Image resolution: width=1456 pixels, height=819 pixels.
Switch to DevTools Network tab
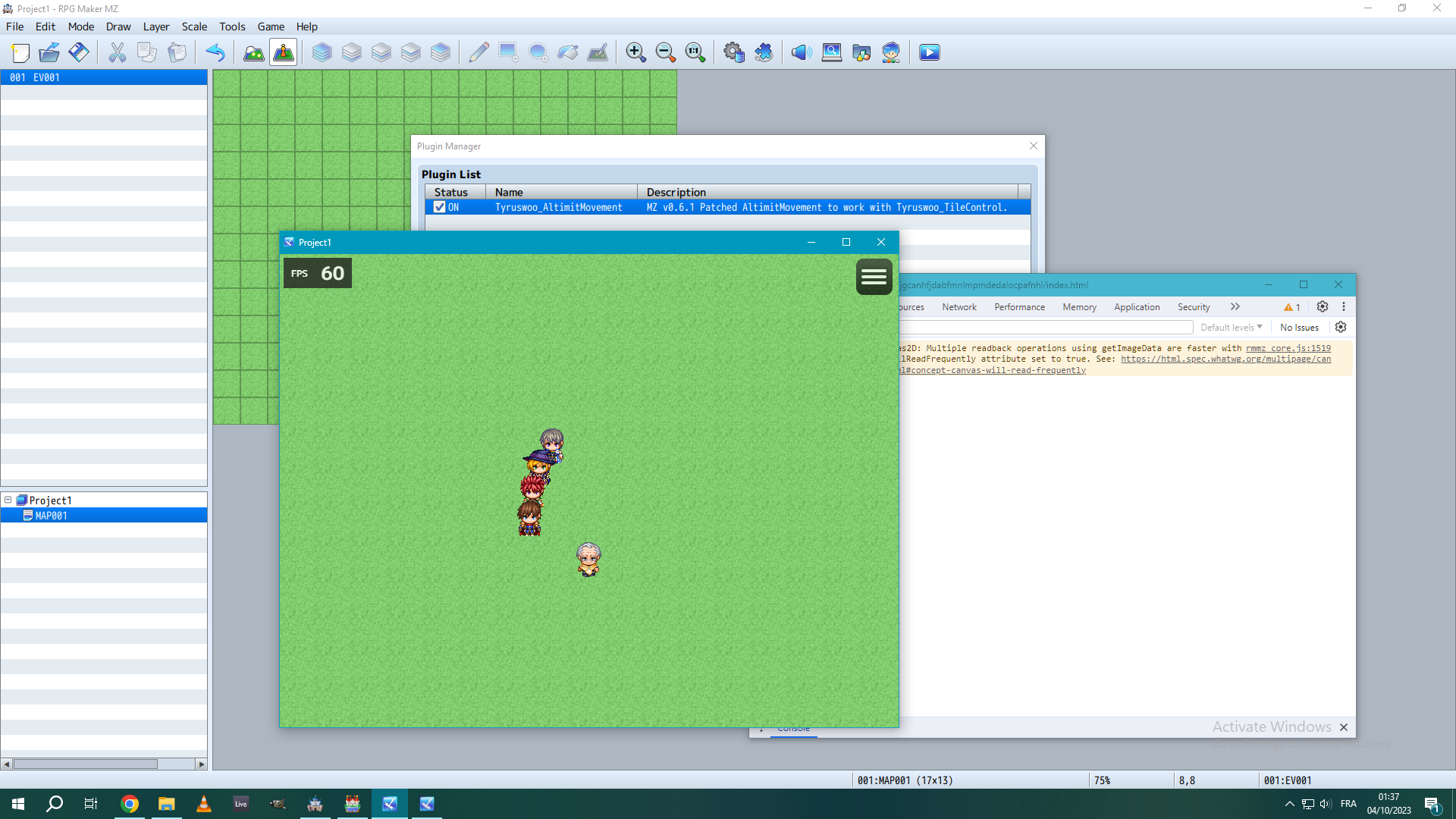point(959,307)
